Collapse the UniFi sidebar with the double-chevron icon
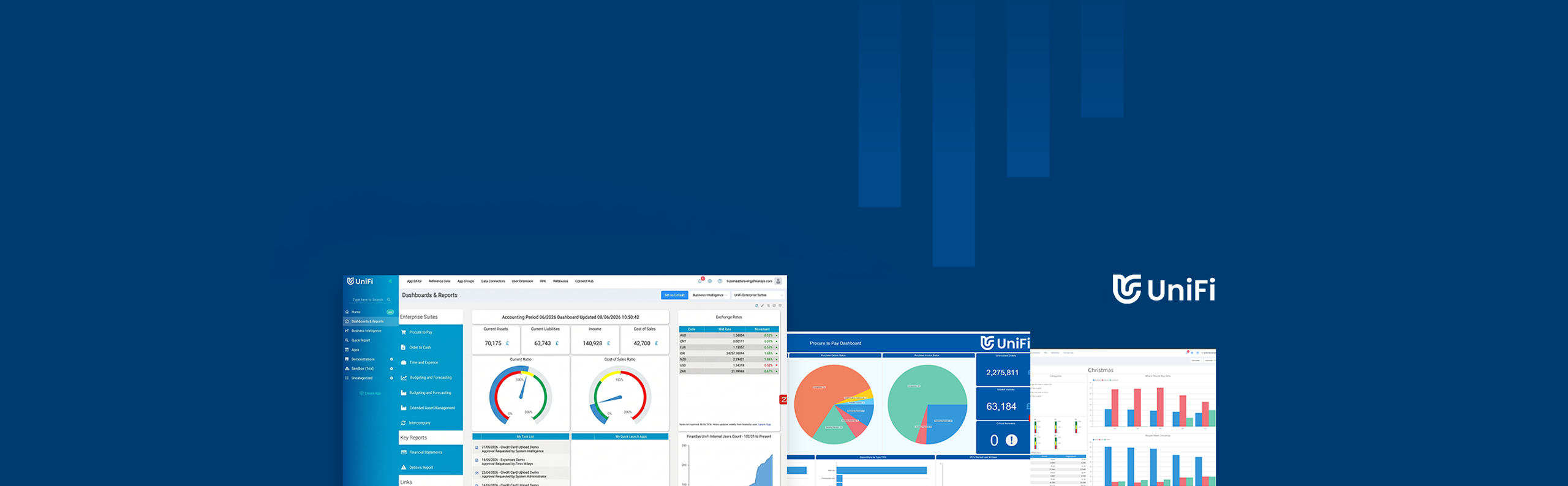 click(x=390, y=281)
